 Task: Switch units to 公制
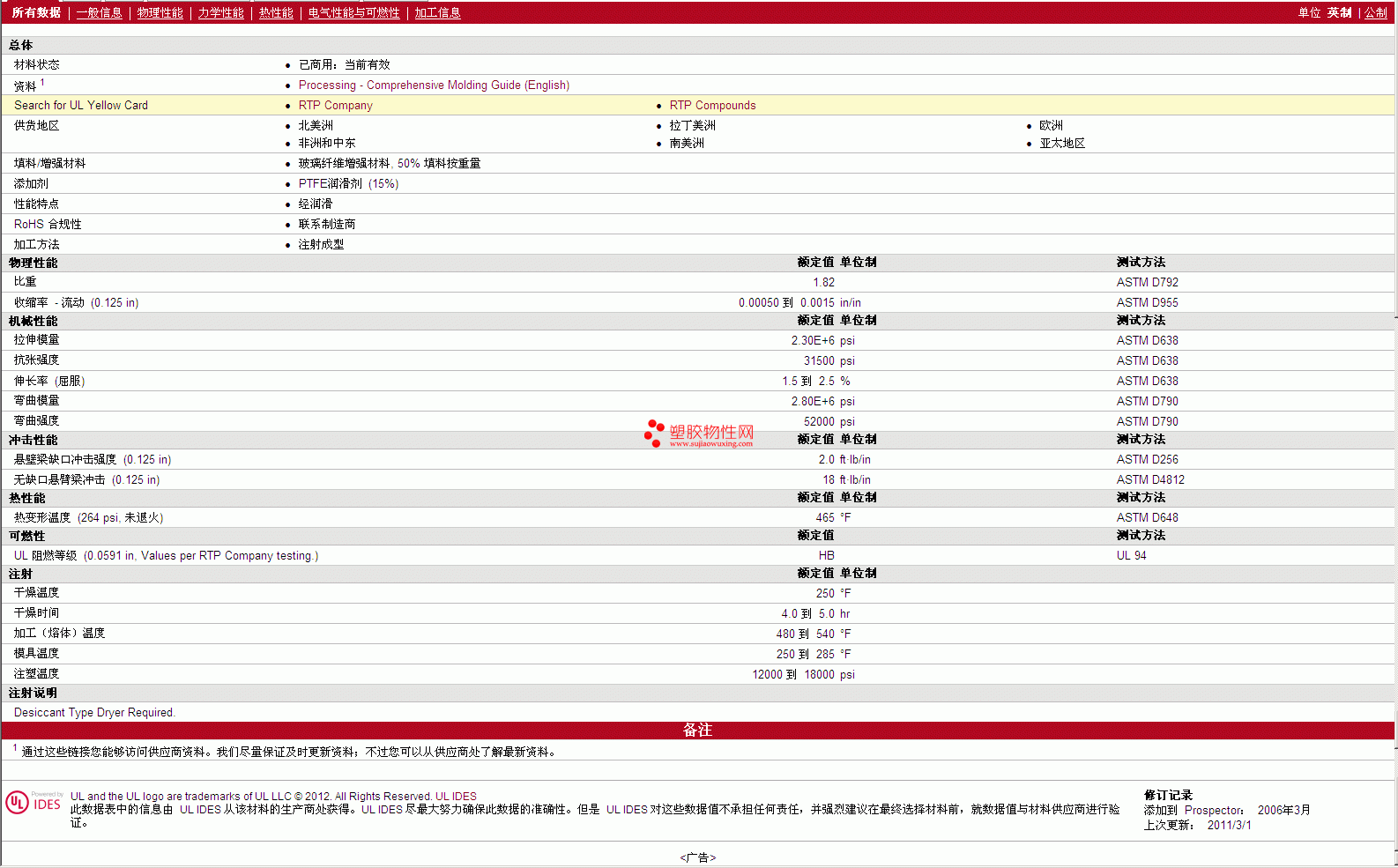[x=1375, y=12]
